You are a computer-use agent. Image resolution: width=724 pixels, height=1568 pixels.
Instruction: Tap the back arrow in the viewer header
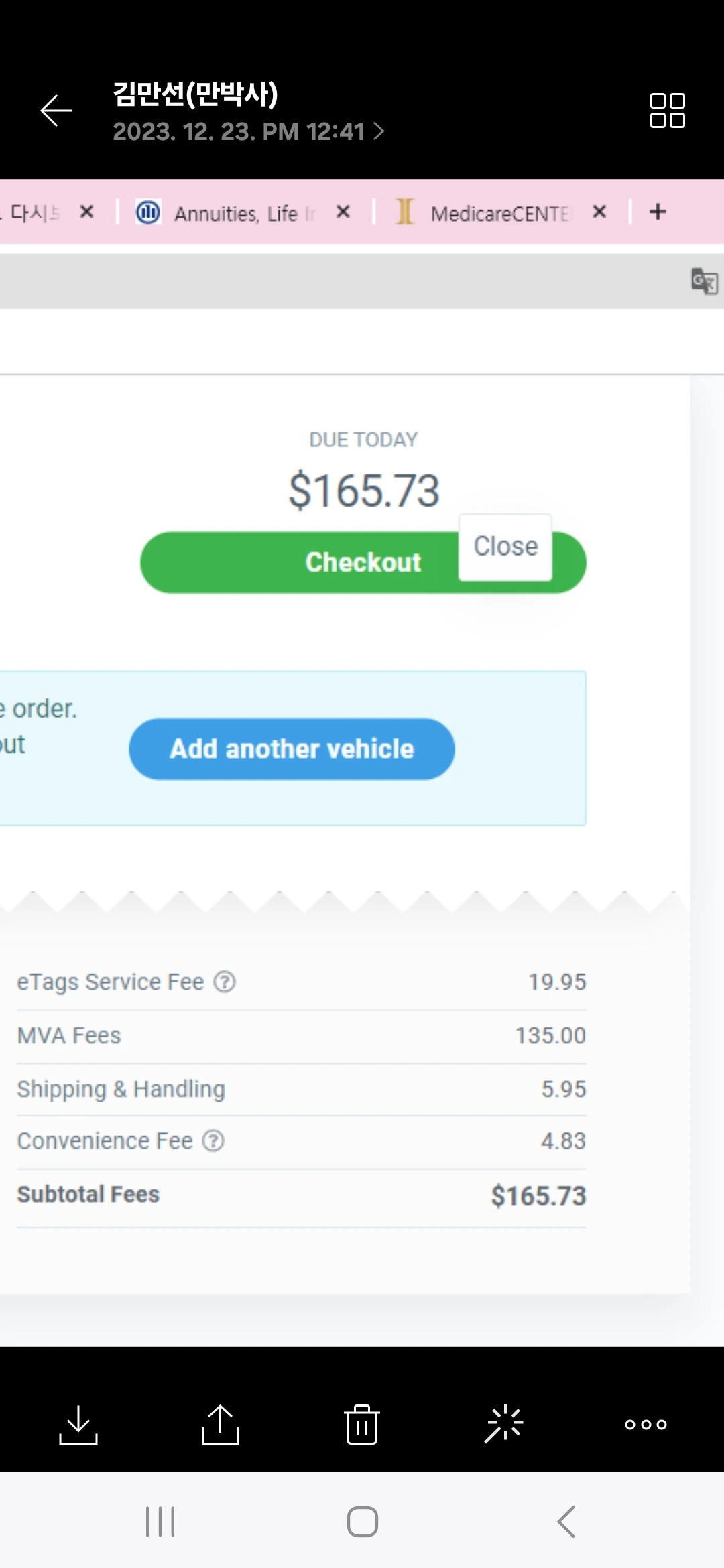point(56,111)
